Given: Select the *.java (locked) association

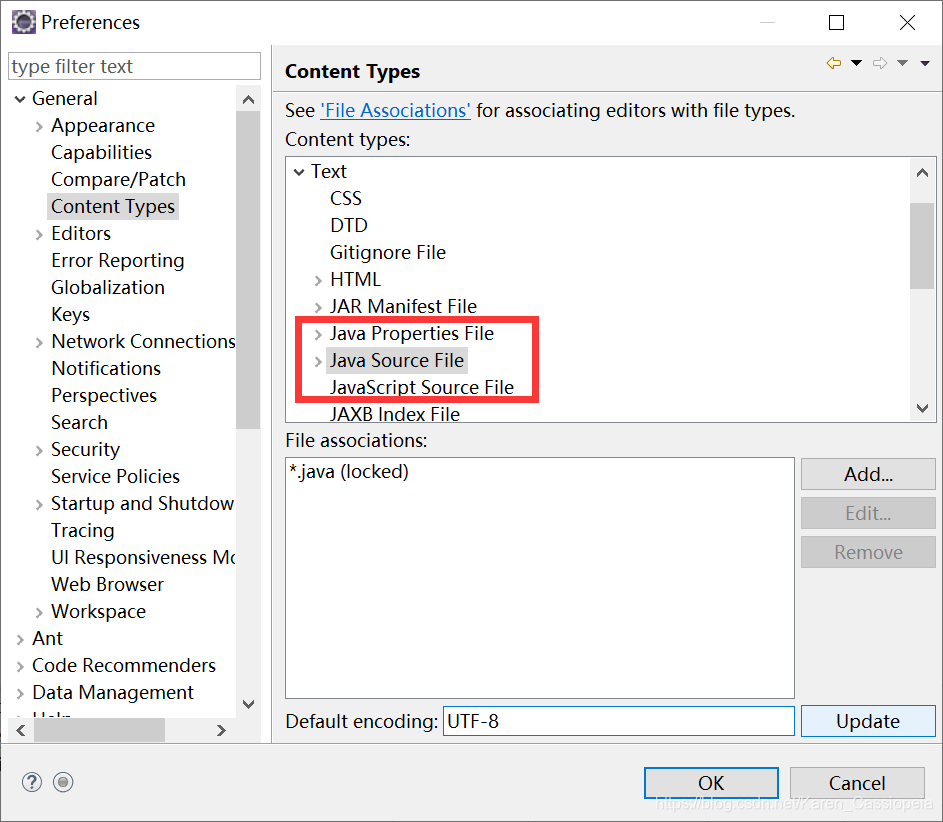Looking at the screenshot, I should pyautogui.click(x=349, y=471).
